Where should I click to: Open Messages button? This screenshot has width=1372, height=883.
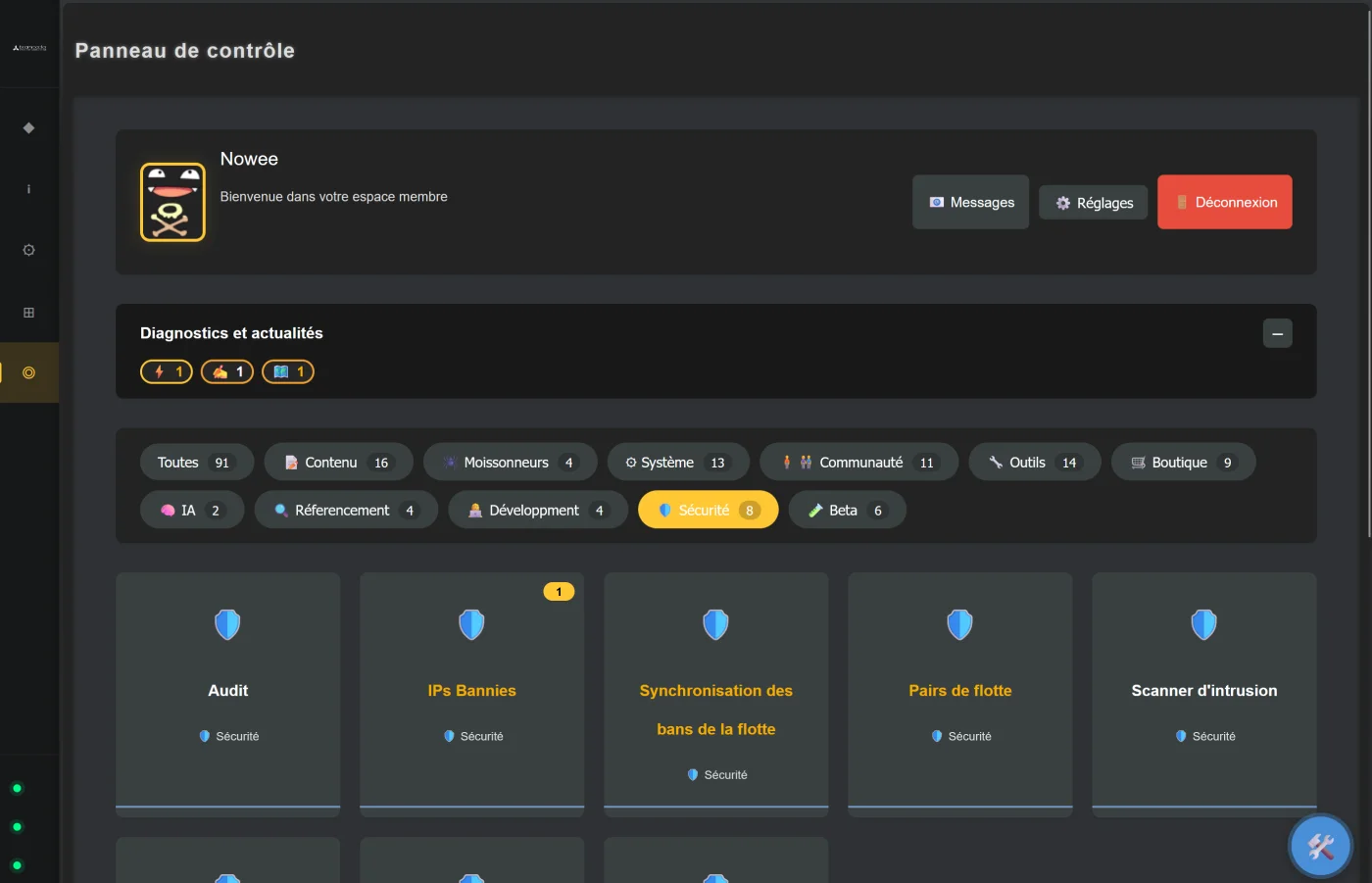pyautogui.click(x=970, y=202)
